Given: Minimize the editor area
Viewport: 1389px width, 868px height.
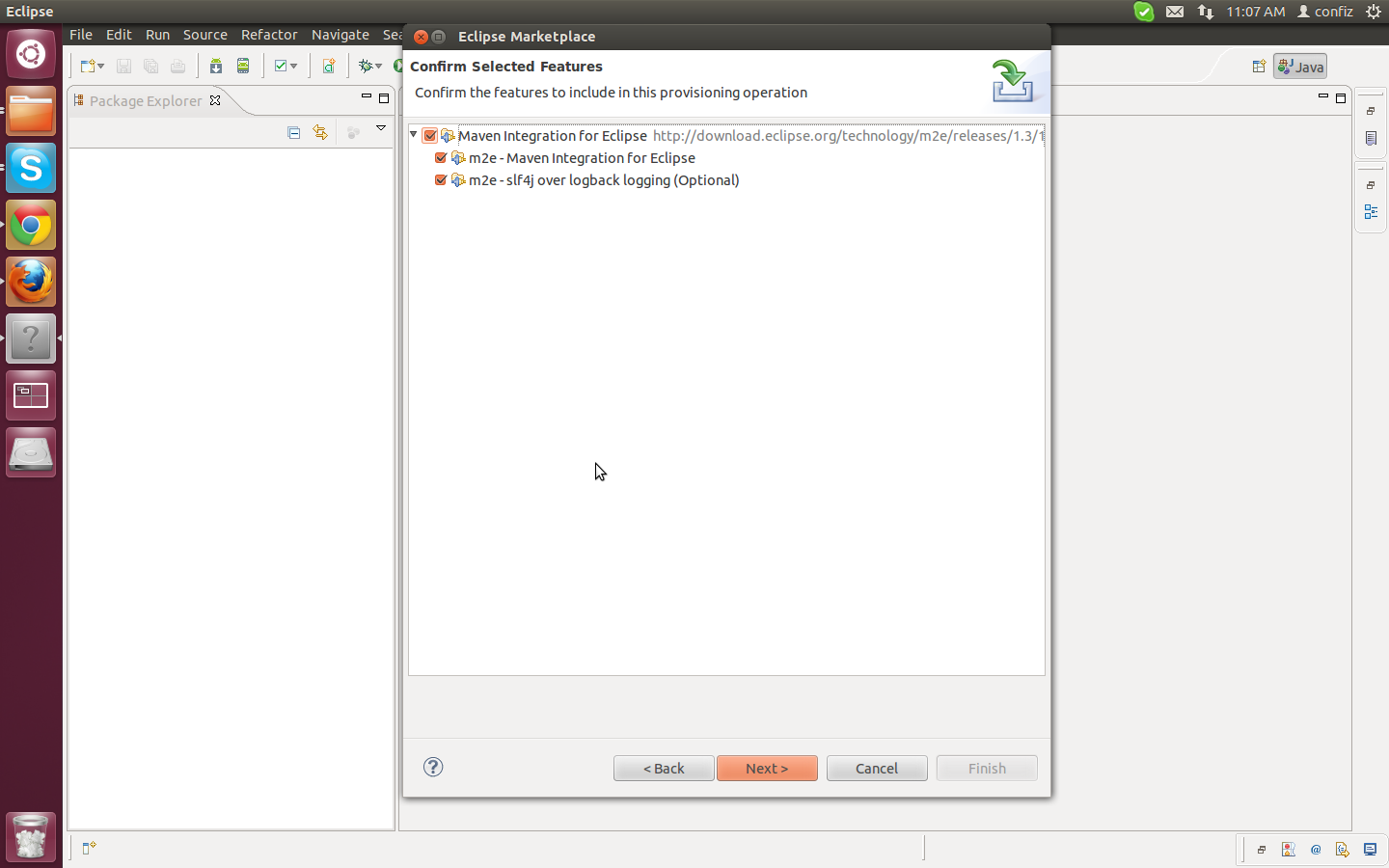Looking at the screenshot, I should 1323,96.
